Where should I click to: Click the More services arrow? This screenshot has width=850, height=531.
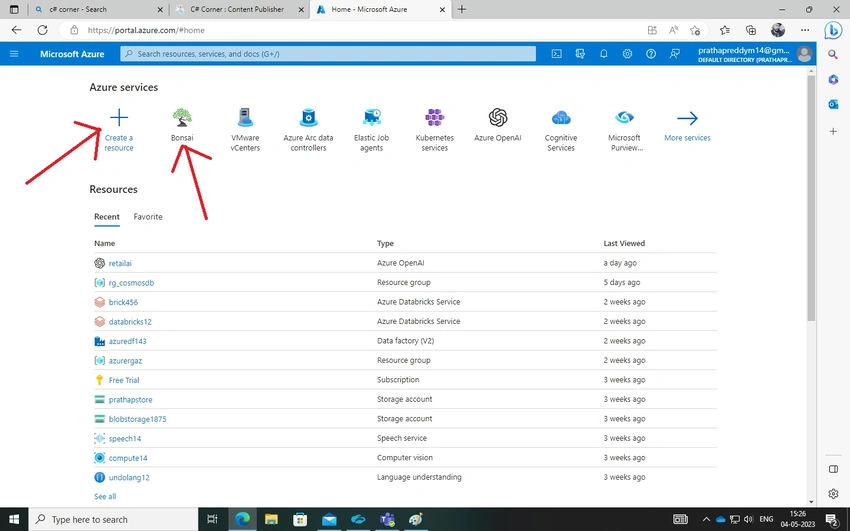(x=687, y=118)
